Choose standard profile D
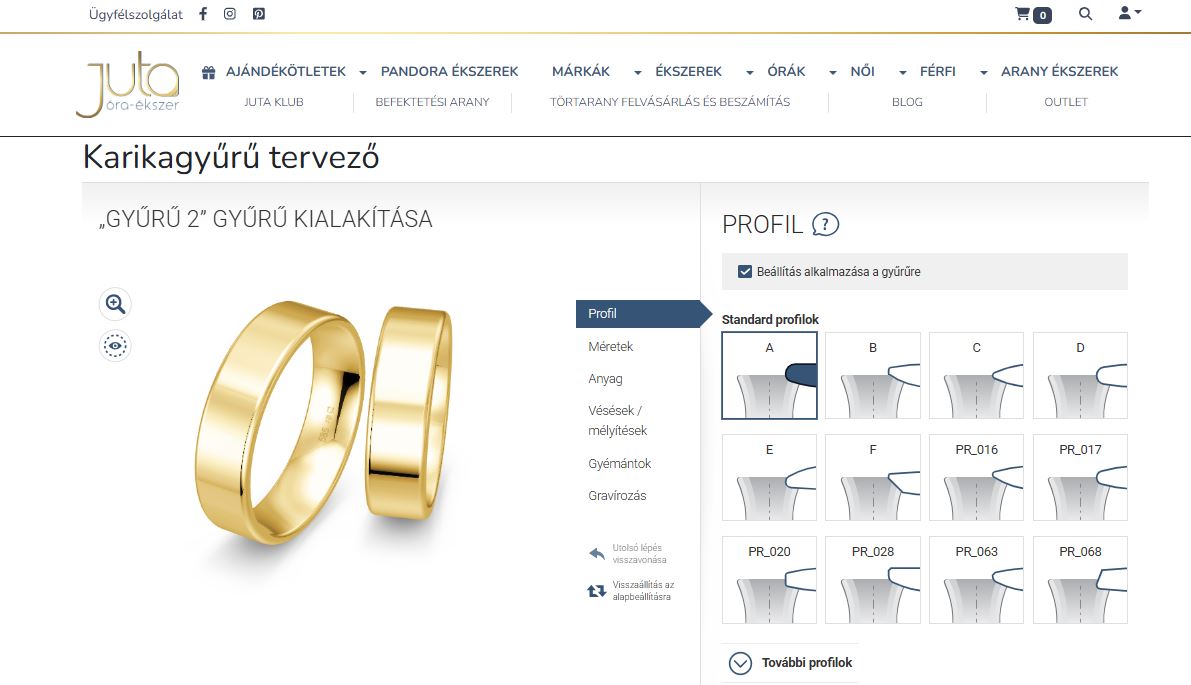The height and width of the screenshot is (685, 1191). (x=1080, y=375)
